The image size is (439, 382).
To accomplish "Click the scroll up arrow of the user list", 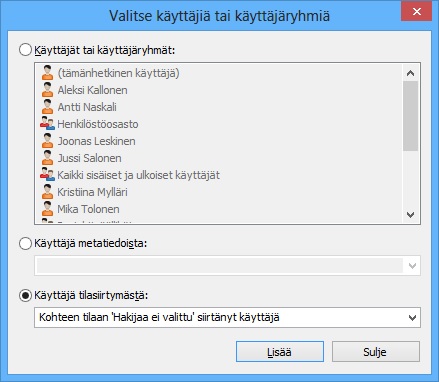I will (411, 73).
